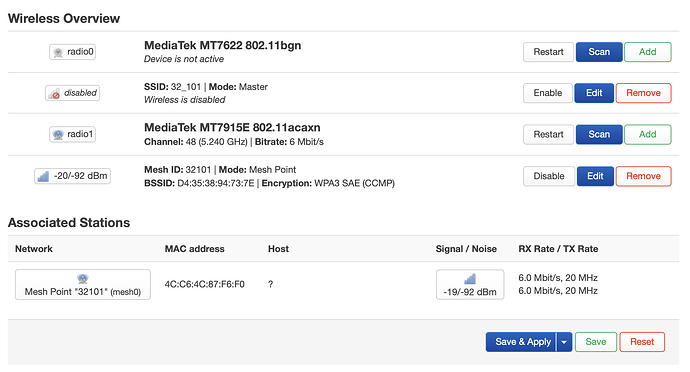Scan with the MT7622 radio0

599,52
